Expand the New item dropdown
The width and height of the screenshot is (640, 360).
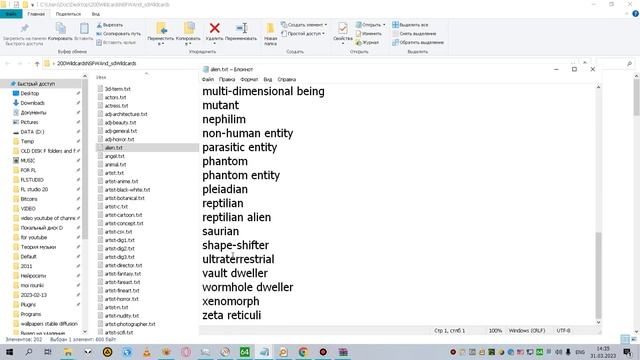tap(326, 25)
